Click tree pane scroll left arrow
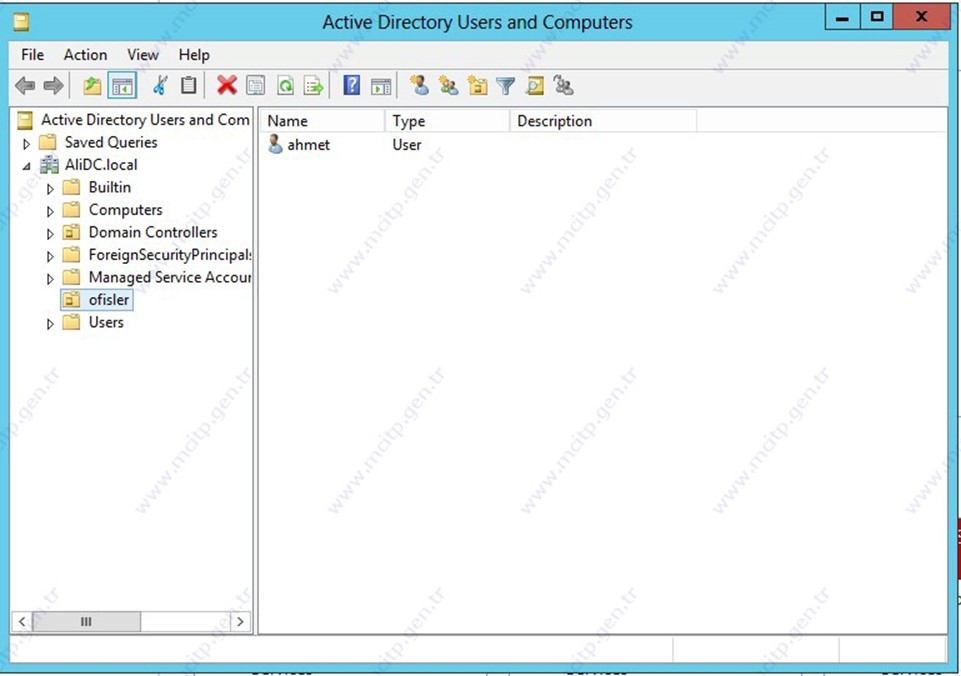This screenshot has height=676, width=961. (22, 621)
